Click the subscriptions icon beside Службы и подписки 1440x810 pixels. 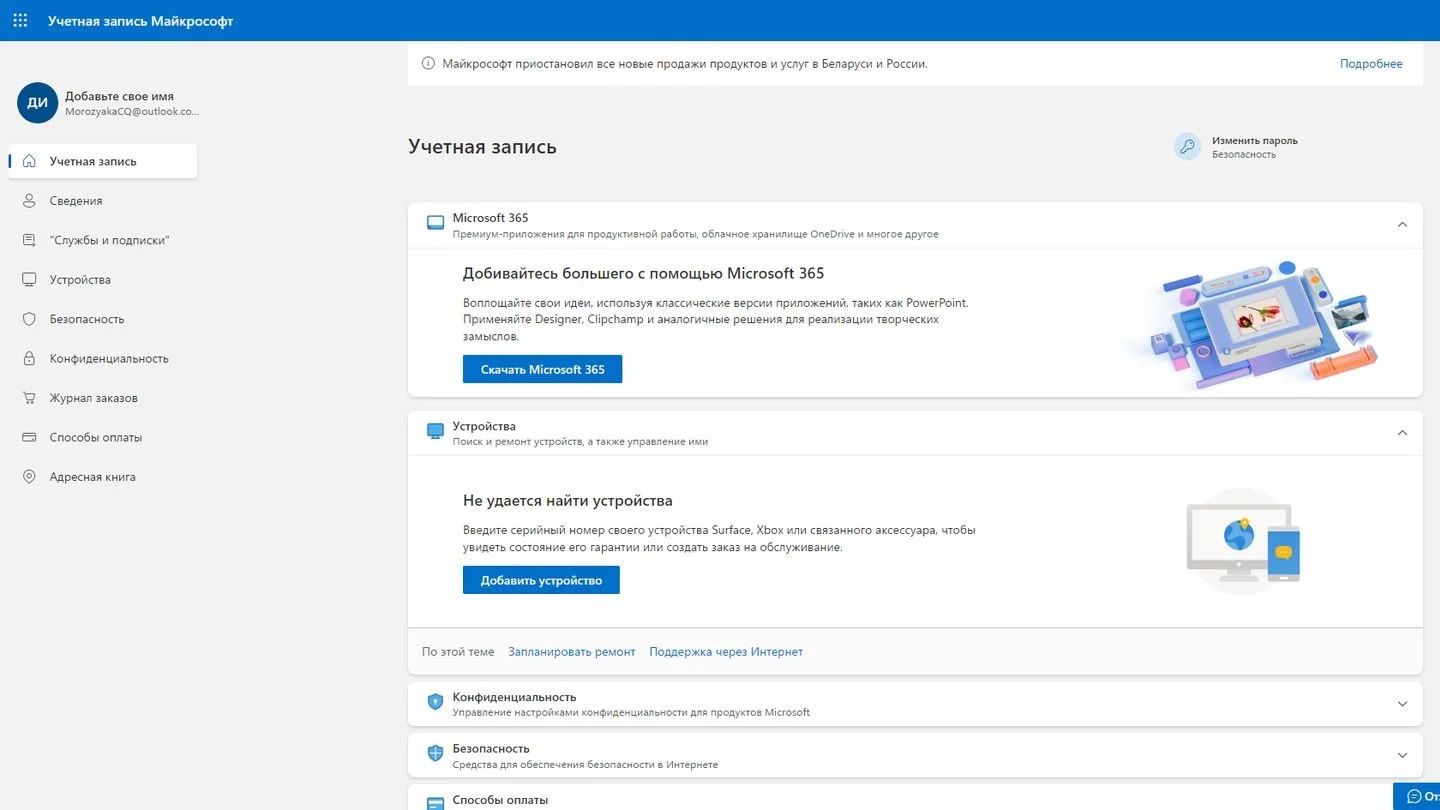[x=29, y=240]
